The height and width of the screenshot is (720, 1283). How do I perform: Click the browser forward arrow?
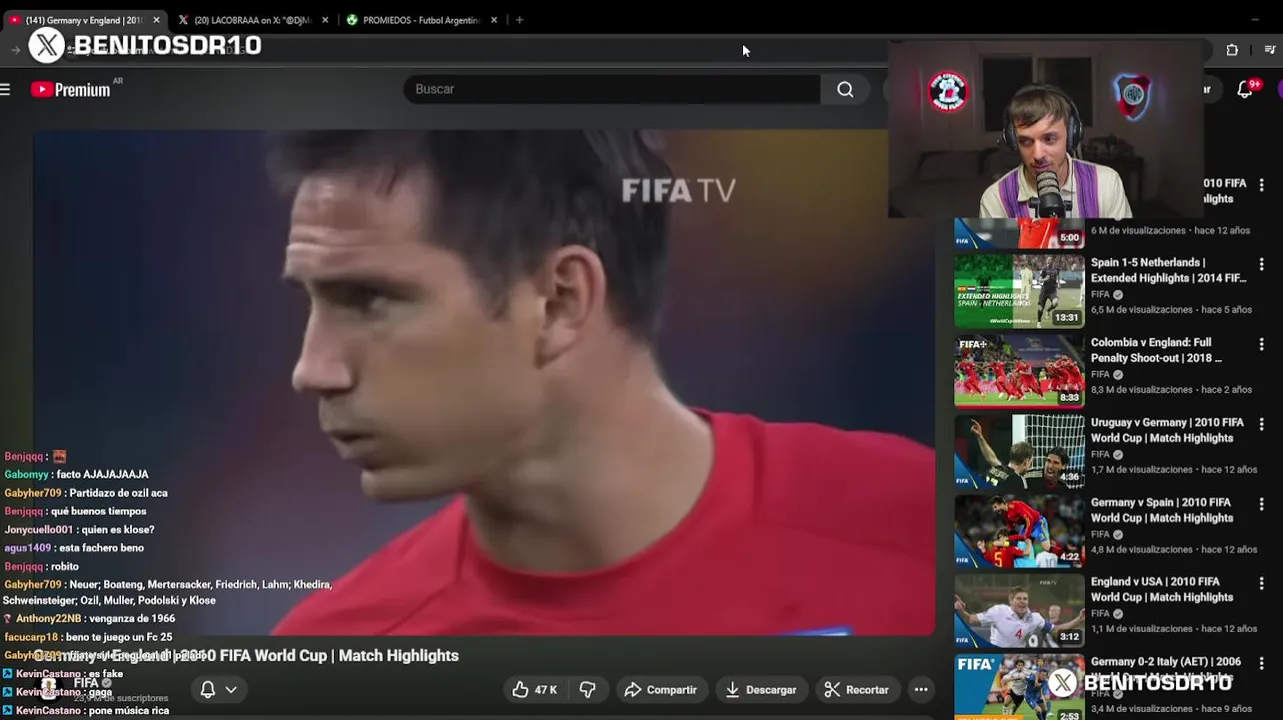pyautogui.click(x=15, y=50)
